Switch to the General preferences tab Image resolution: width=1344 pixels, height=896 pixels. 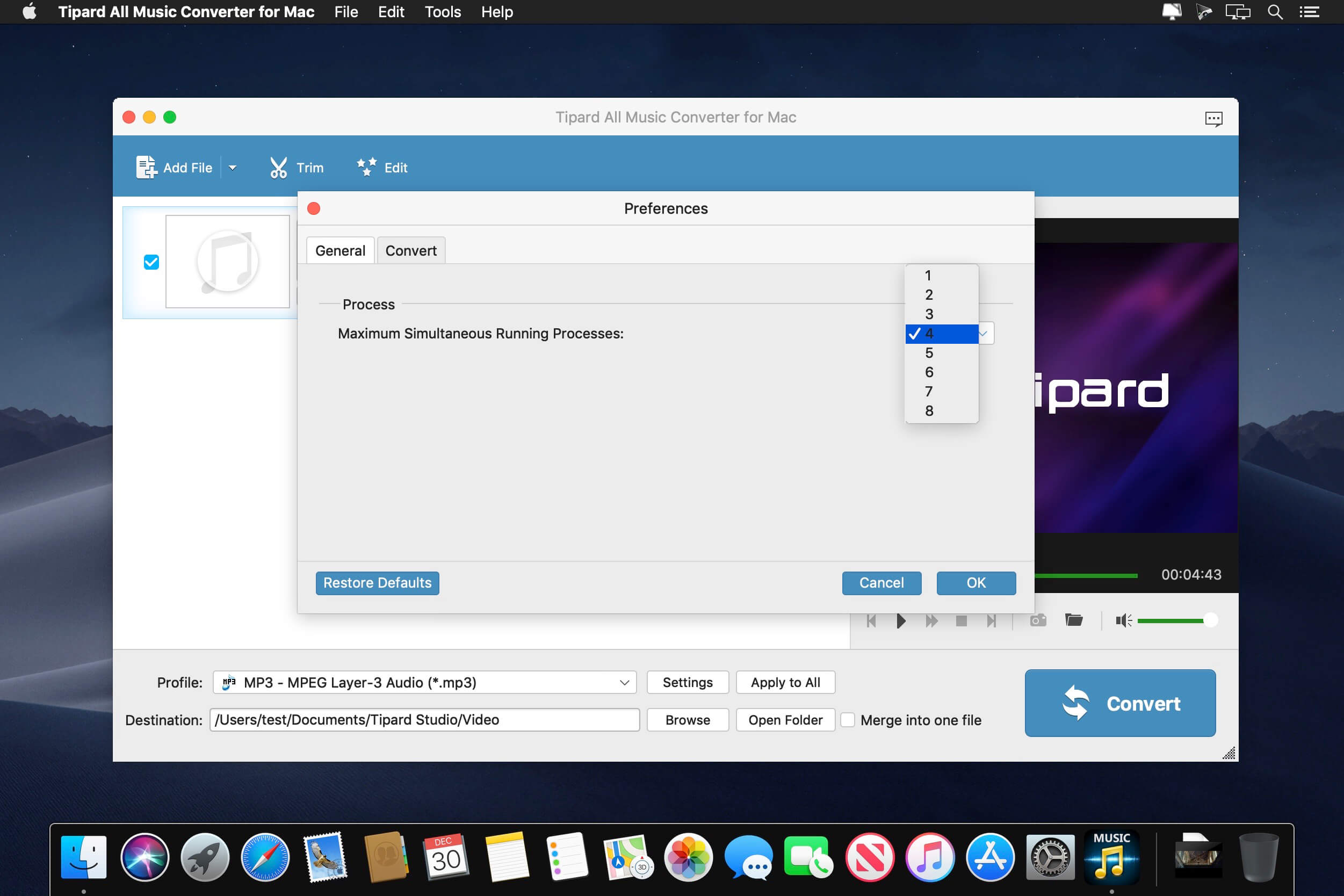[340, 250]
